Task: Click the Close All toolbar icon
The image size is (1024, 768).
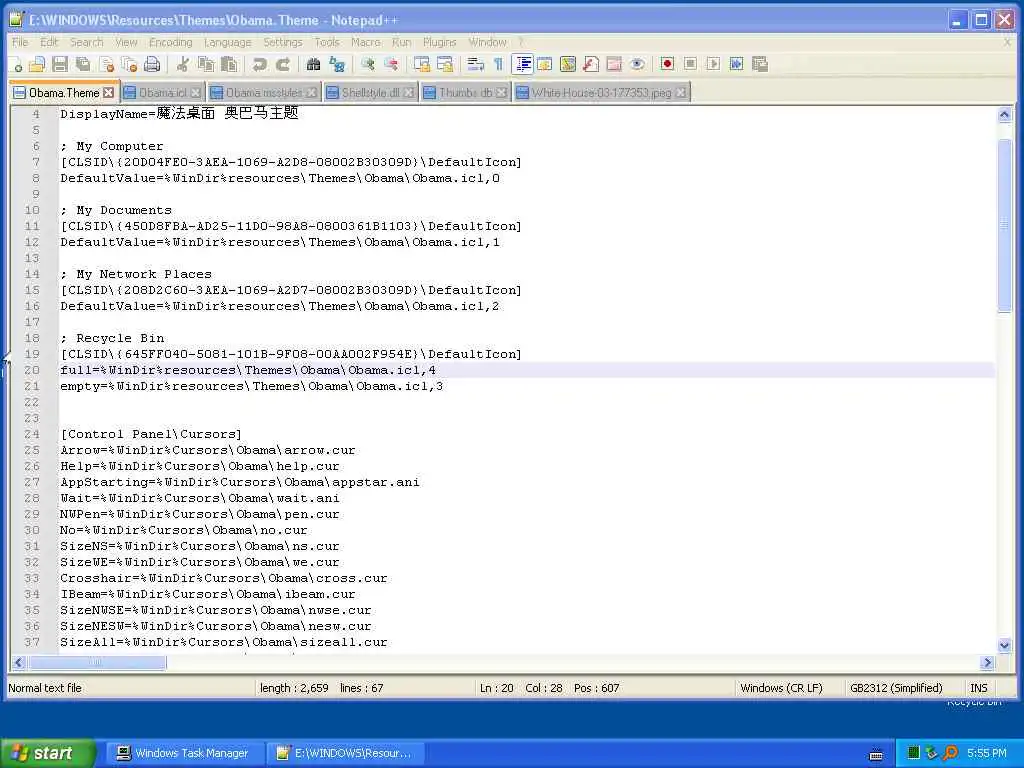Action: tap(129, 64)
